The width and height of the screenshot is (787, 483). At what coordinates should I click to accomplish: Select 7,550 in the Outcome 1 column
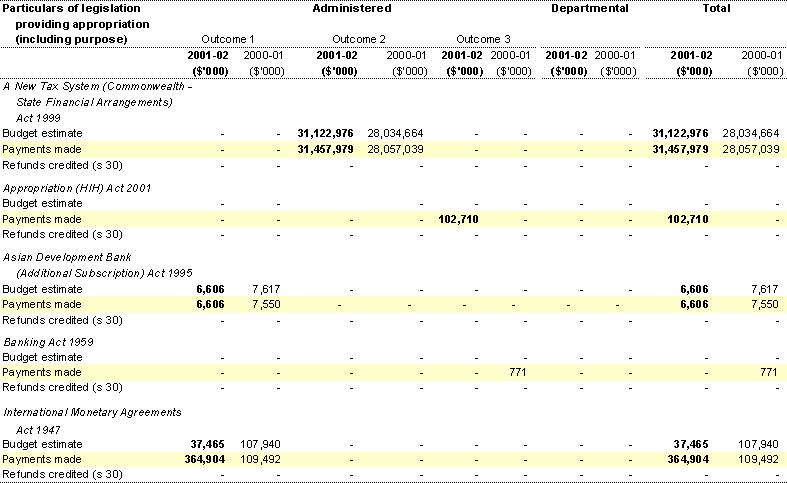click(264, 304)
